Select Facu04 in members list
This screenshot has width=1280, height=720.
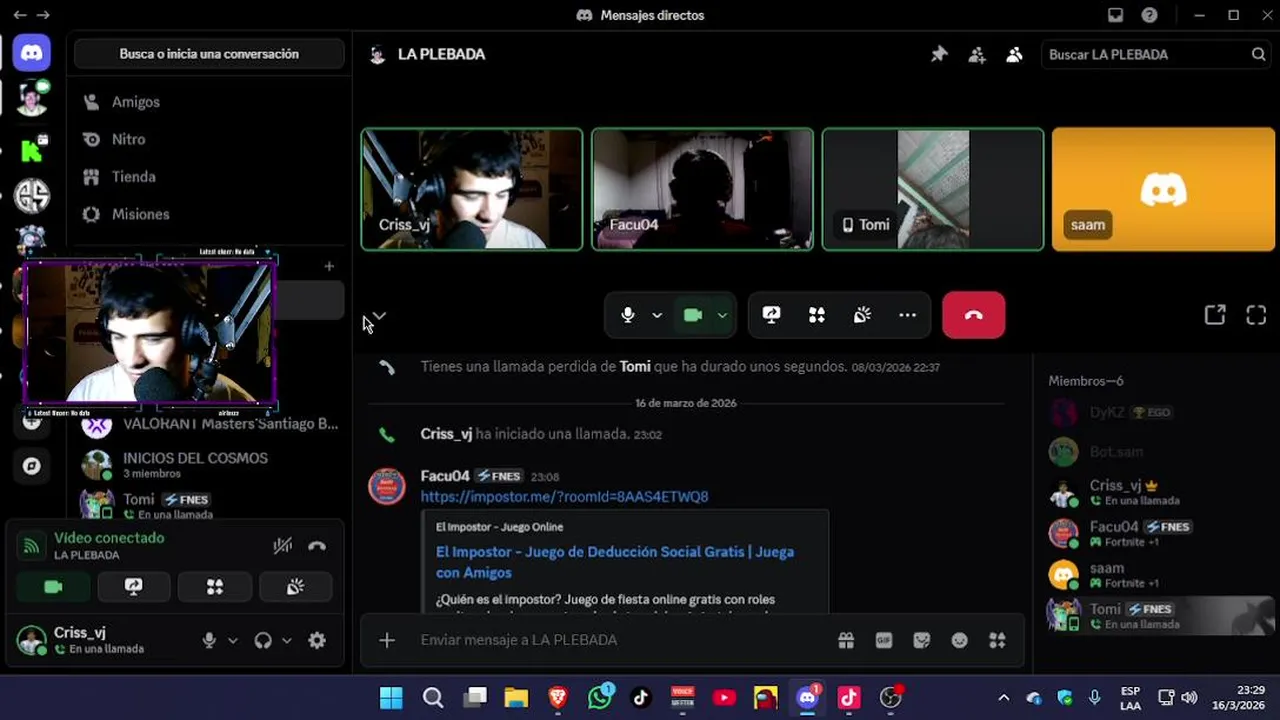[1158, 533]
